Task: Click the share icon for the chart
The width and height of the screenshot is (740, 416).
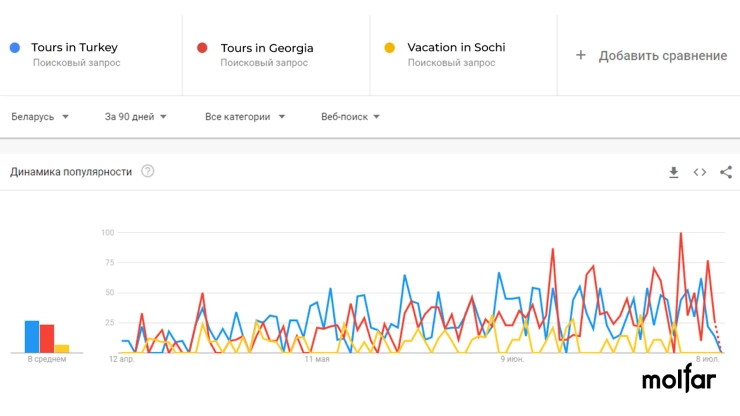Action: (x=726, y=172)
